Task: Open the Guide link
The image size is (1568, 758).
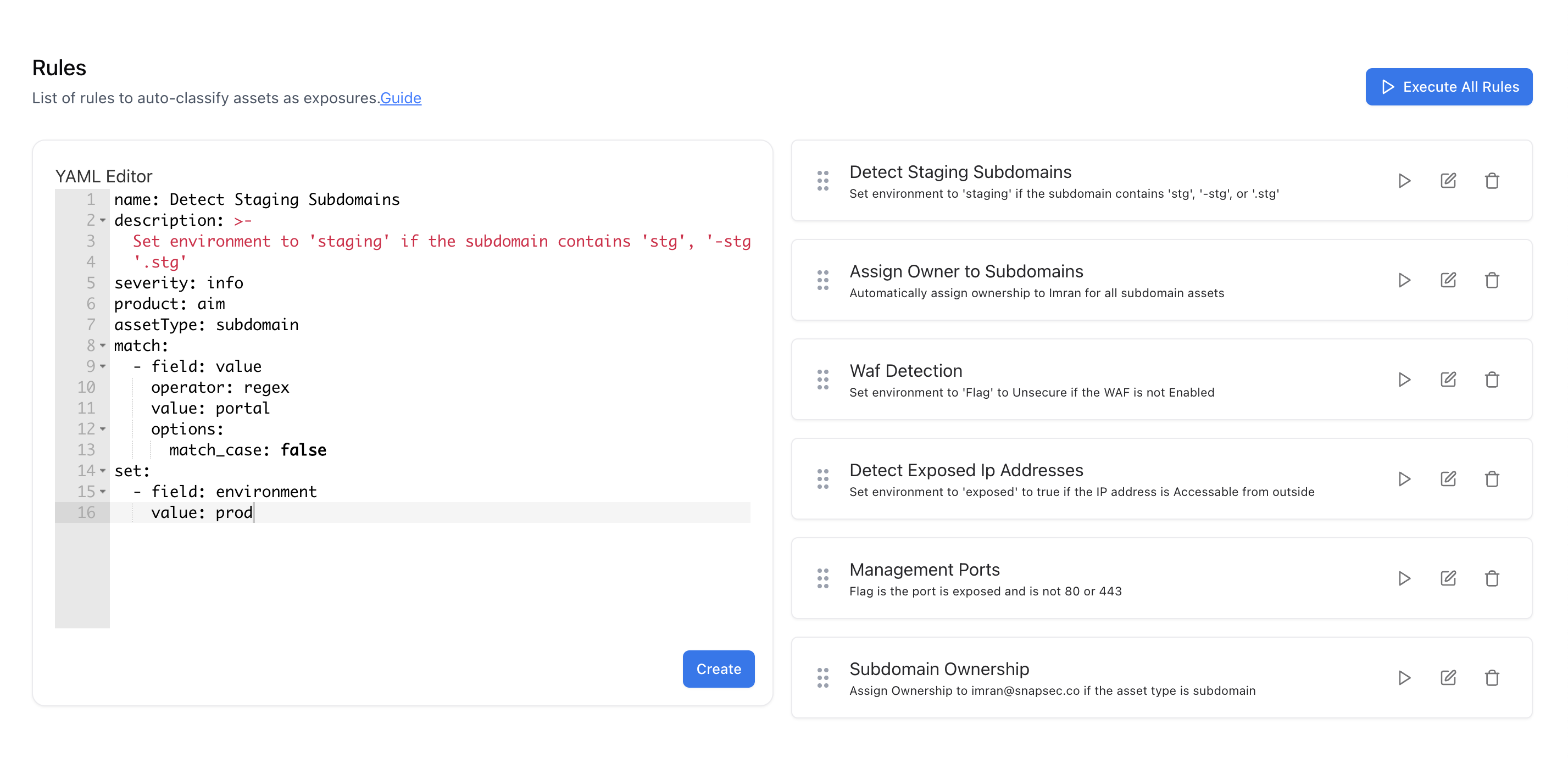Action: point(400,98)
